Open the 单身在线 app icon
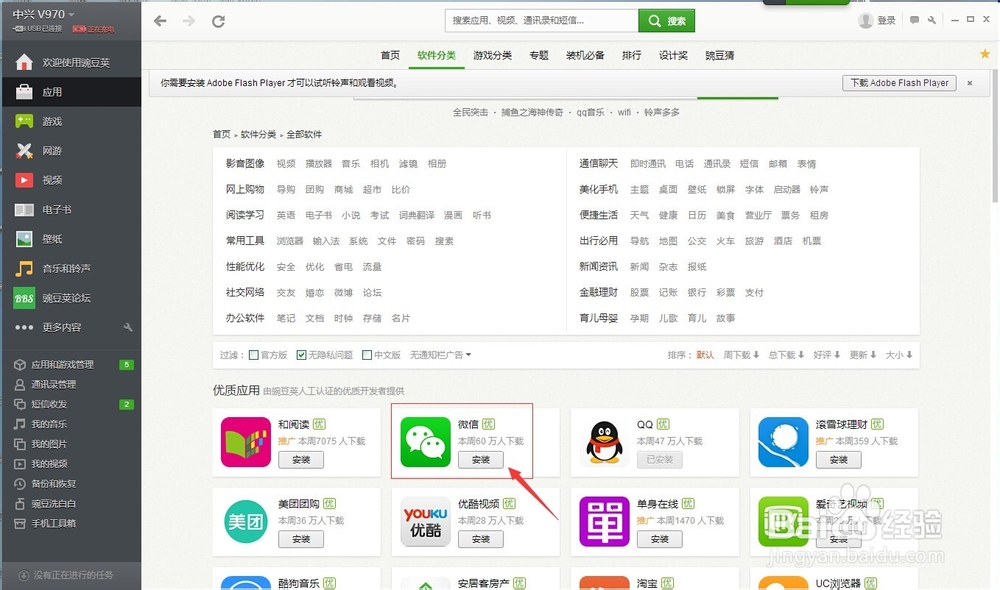The image size is (1000, 590). tap(605, 522)
